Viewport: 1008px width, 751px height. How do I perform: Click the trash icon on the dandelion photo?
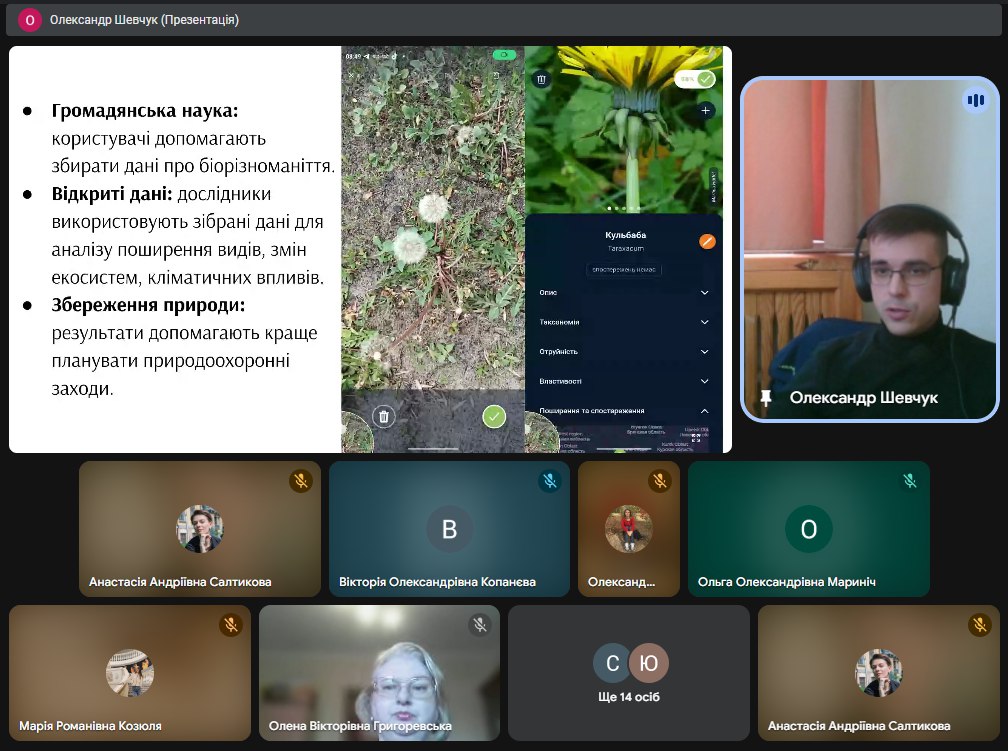541,79
